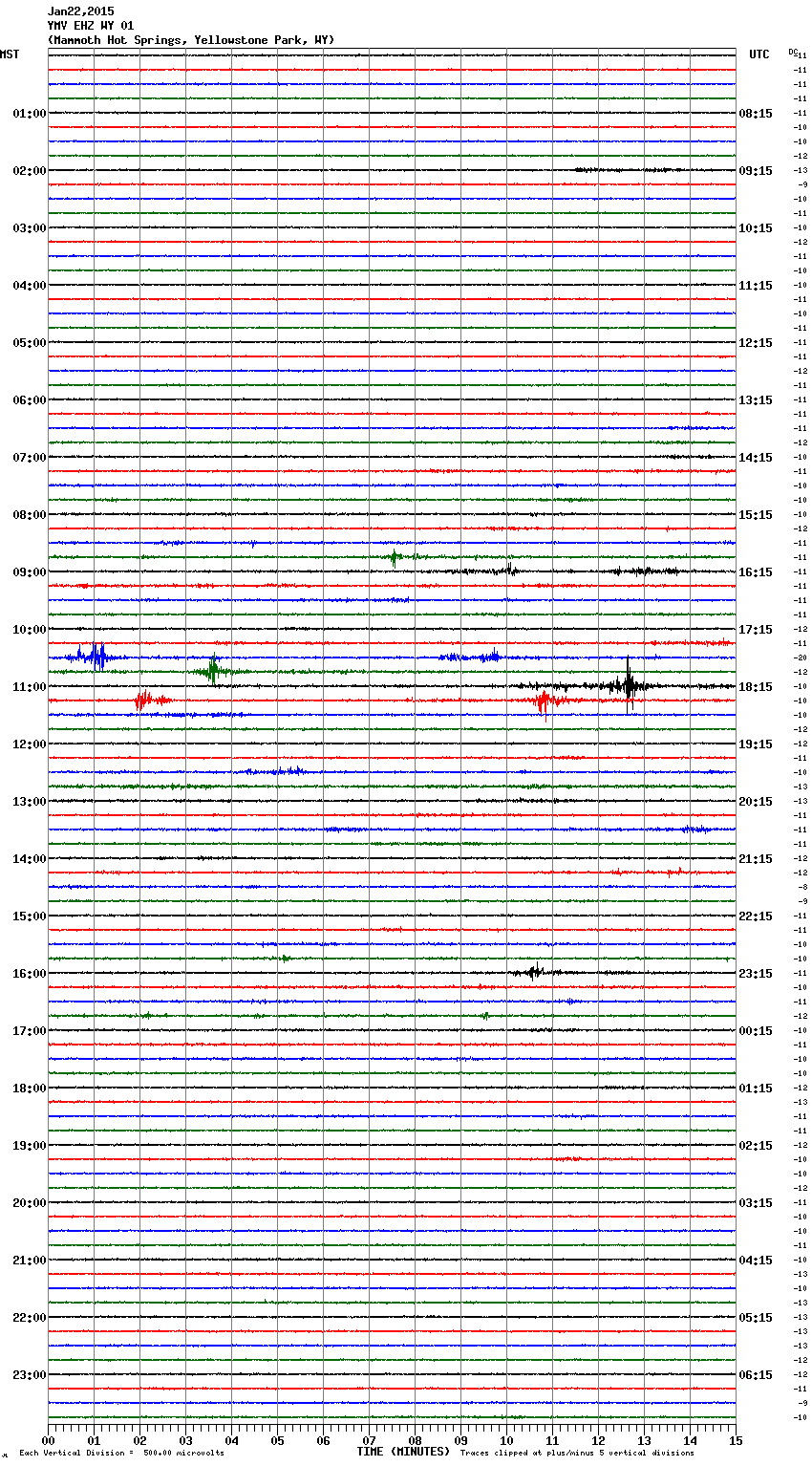Click the 17:15 UTC time label
Viewport: 812px width, 1466px height.
tap(756, 630)
